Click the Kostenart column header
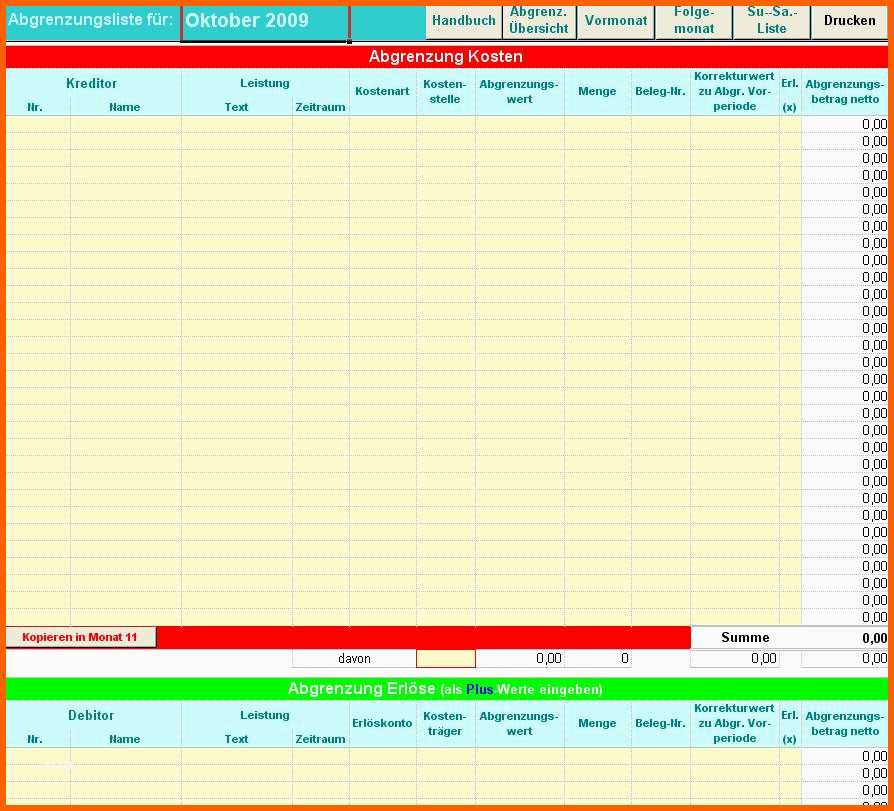This screenshot has height=811, width=894. [382, 92]
